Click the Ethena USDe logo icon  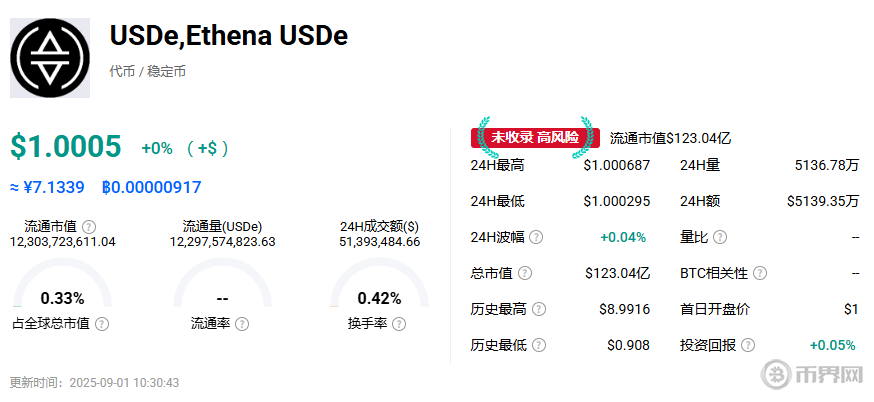50,57
